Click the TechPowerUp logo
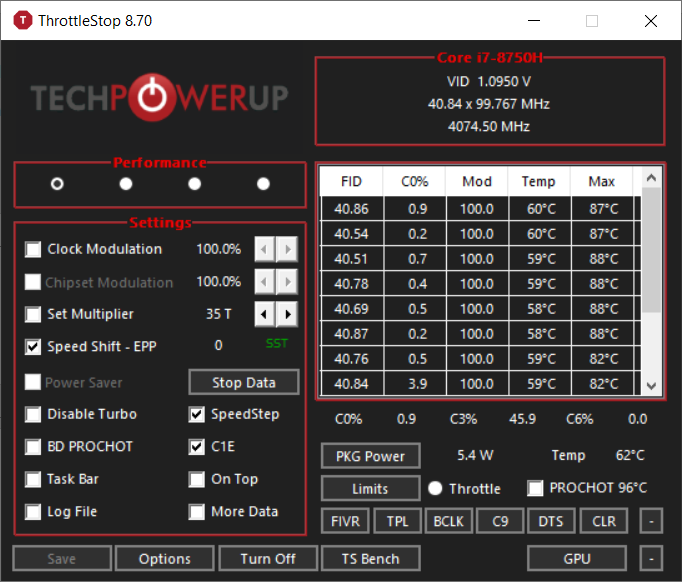Image resolution: width=682 pixels, height=582 pixels. point(159,97)
